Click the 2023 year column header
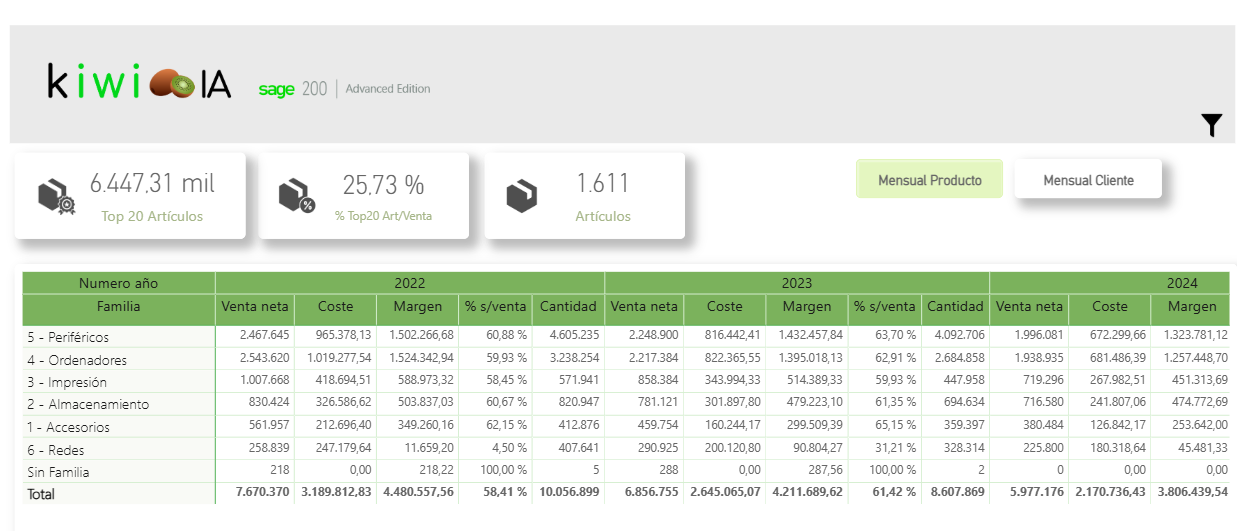This screenshot has width=1237, height=531. (x=796, y=283)
